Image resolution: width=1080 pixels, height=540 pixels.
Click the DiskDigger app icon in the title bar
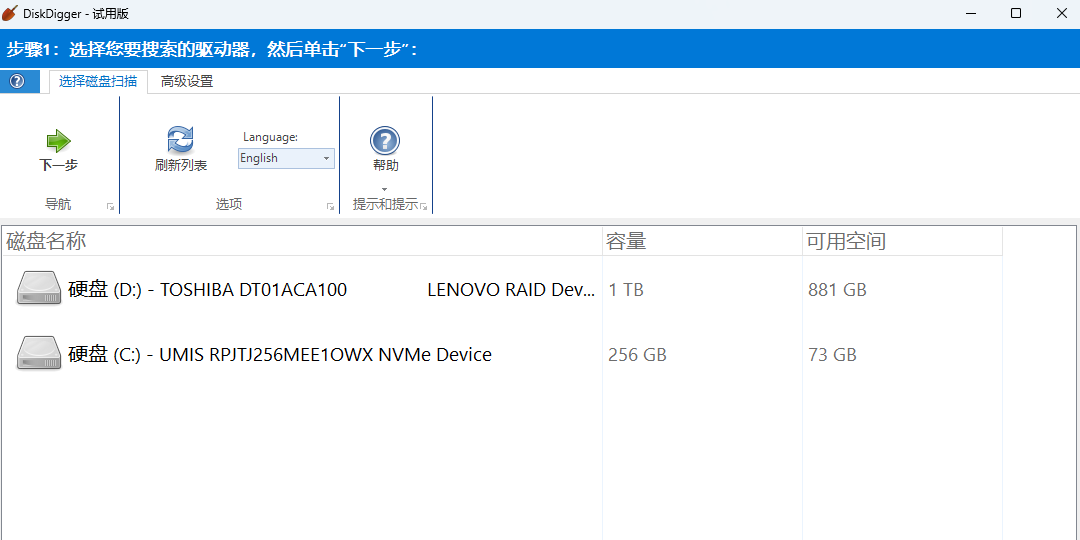pyautogui.click(x=10, y=13)
